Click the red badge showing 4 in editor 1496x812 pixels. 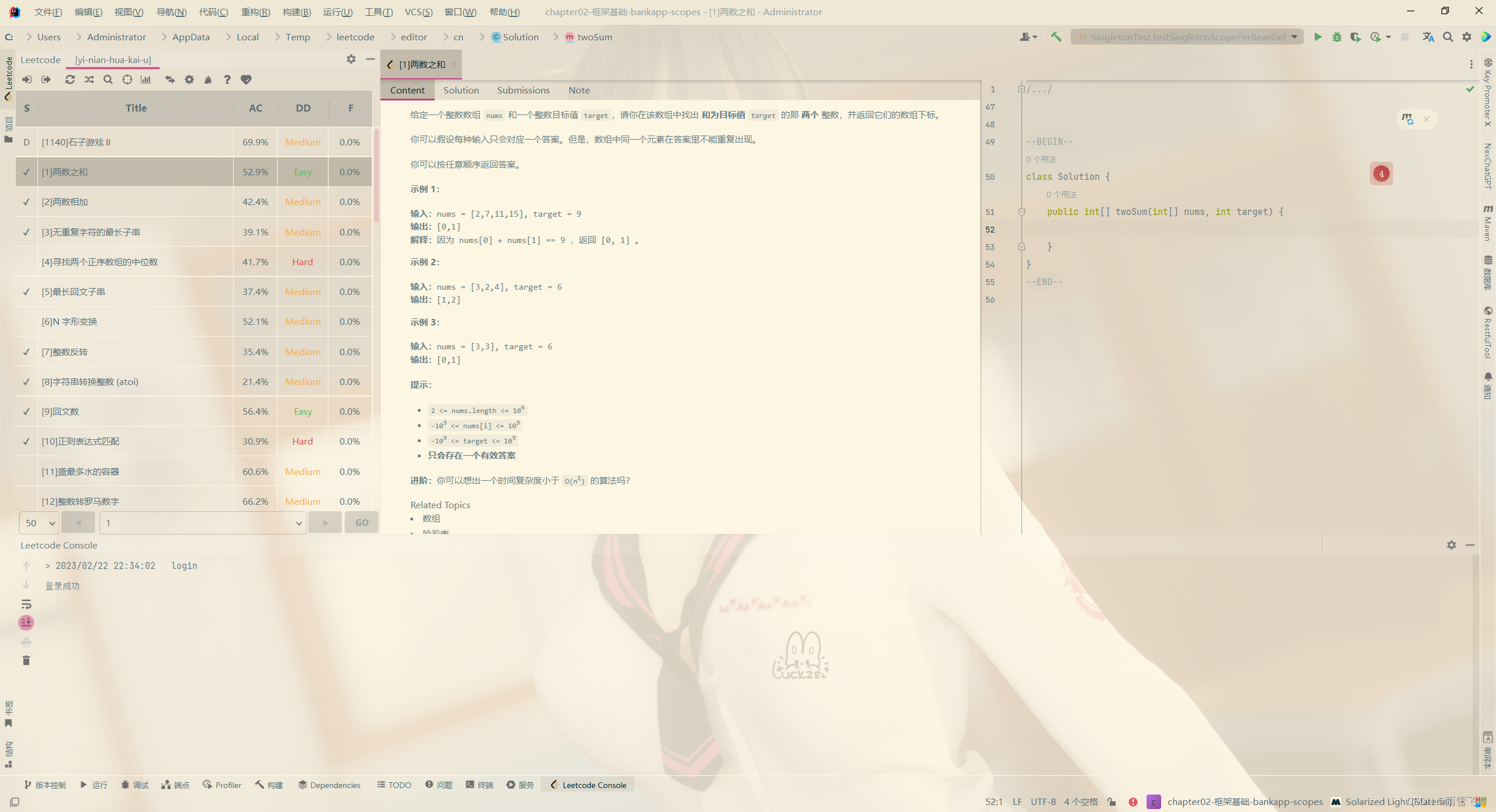coord(1381,173)
